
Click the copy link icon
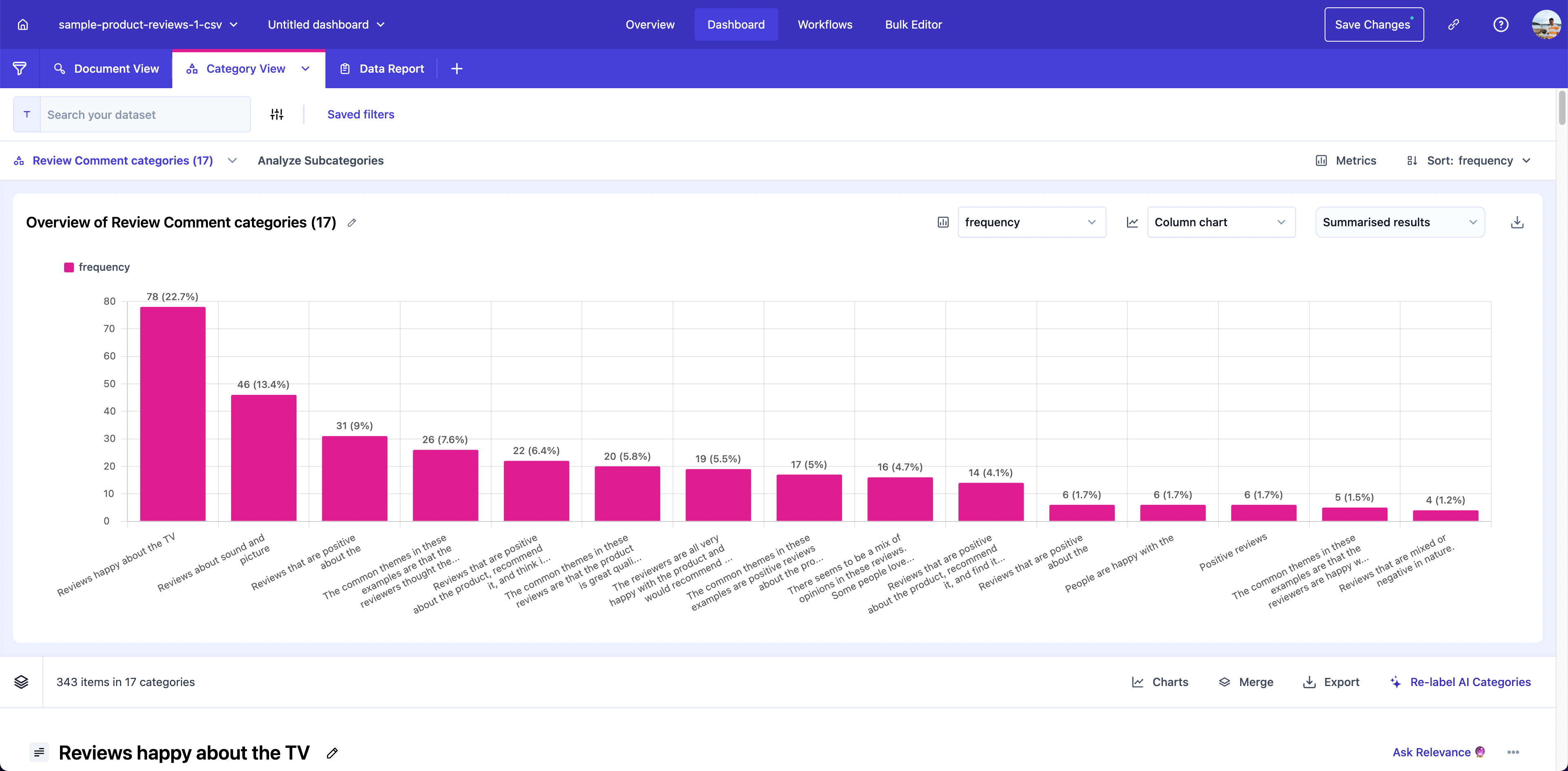tap(1454, 25)
